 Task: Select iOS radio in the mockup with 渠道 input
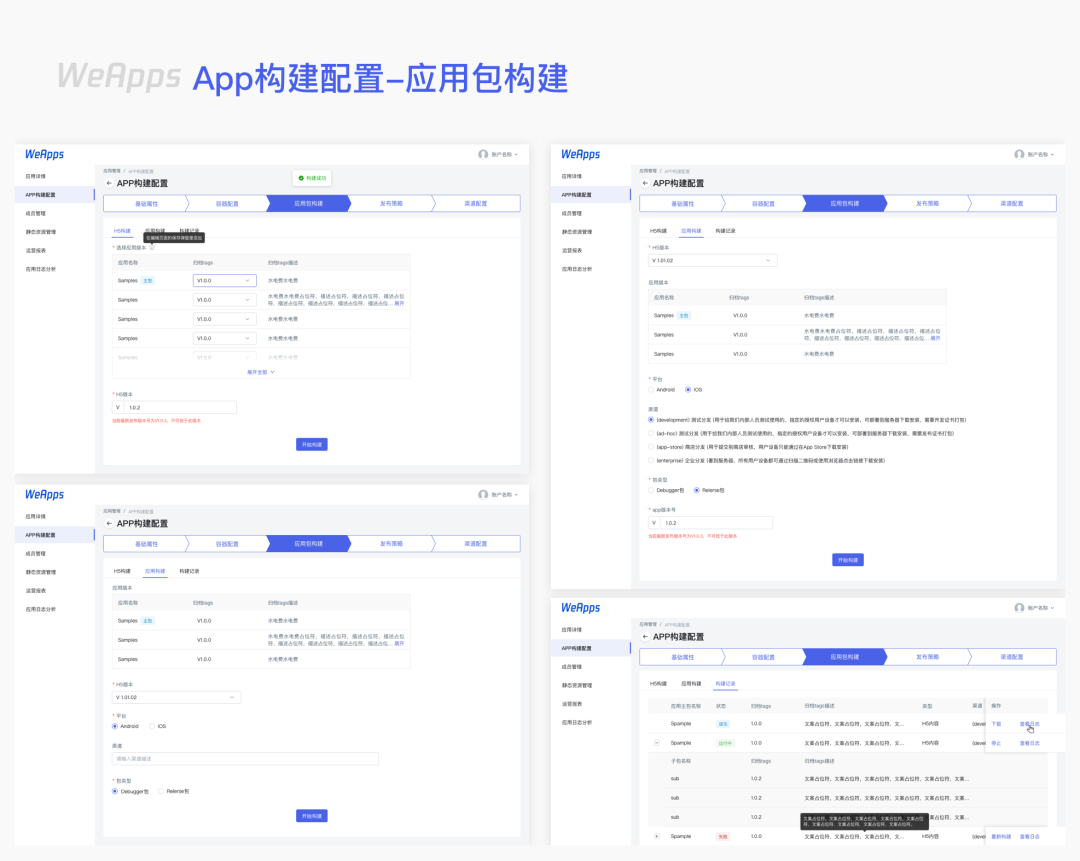[152, 726]
